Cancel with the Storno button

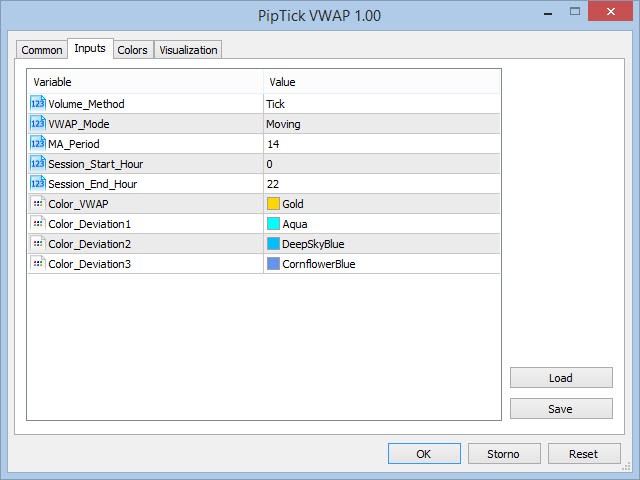click(504, 453)
